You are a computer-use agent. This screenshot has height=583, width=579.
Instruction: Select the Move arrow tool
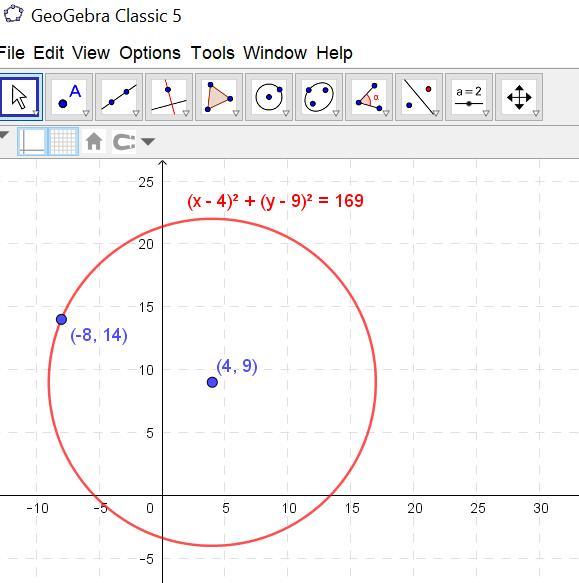20,97
